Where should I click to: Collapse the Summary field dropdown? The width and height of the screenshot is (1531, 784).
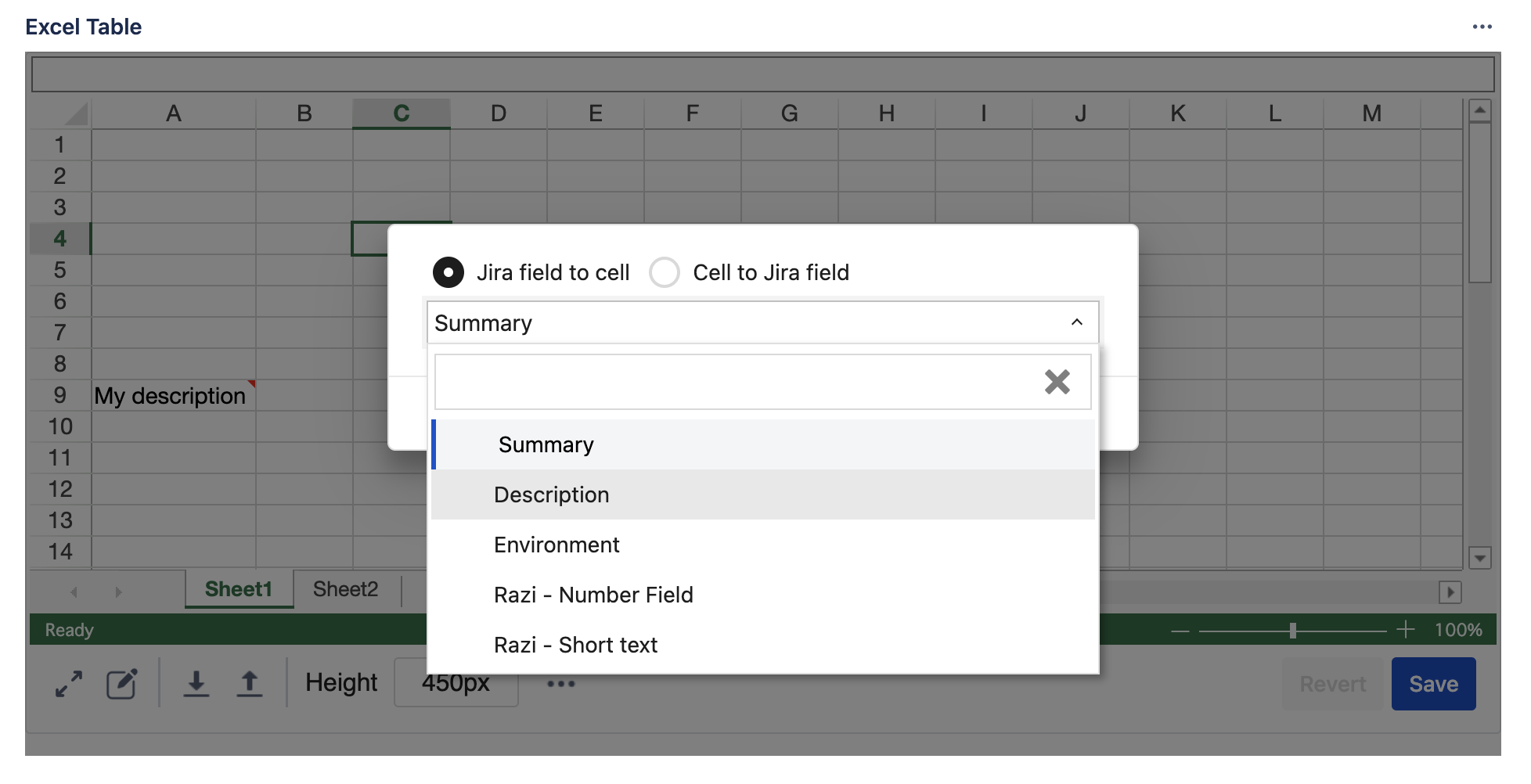coord(1076,322)
